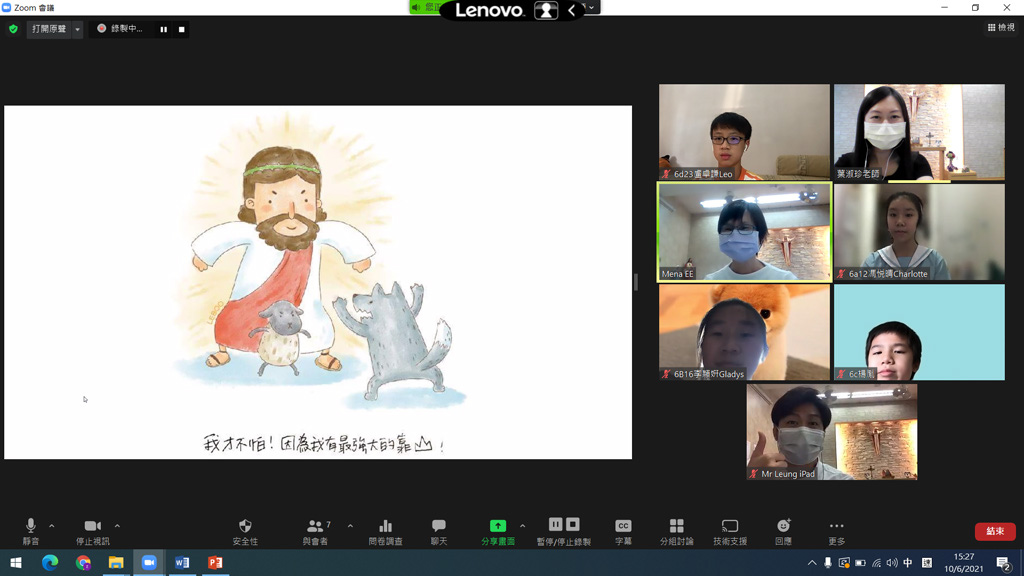The image size is (1024, 576).
Task: Click the Lenovo overlay back arrow
Action: pyautogui.click(x=571, y=10)
